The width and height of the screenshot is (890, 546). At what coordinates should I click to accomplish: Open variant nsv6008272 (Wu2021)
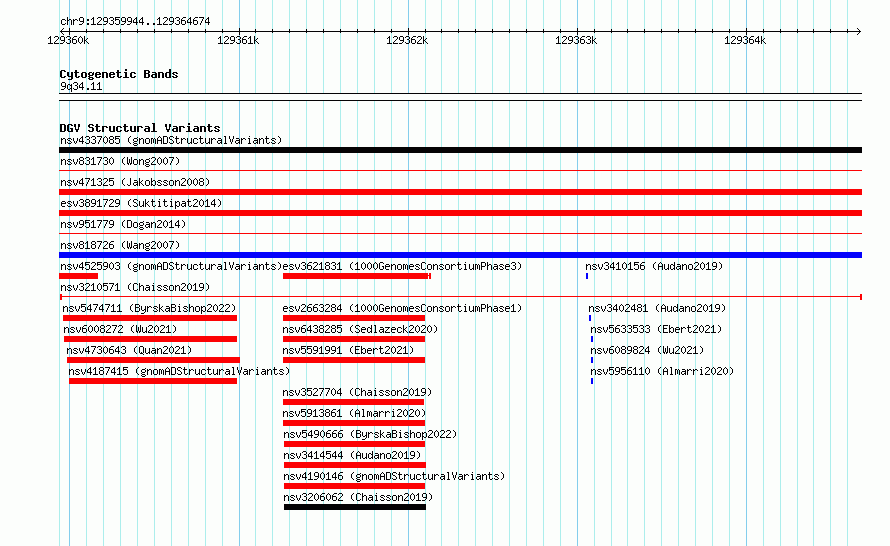[x=120, y=329]
